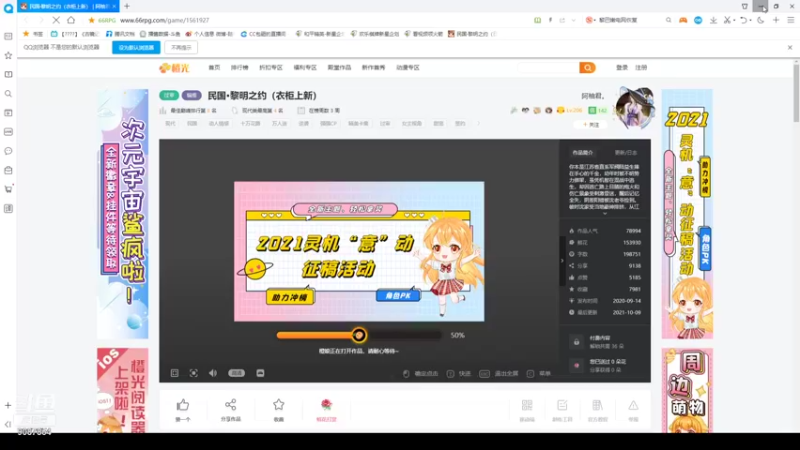The height and width of the screenshot is (450, 800).
Task: Switch to the 更新/日志 tab in info panel
Action: click(x=626, y=153)
